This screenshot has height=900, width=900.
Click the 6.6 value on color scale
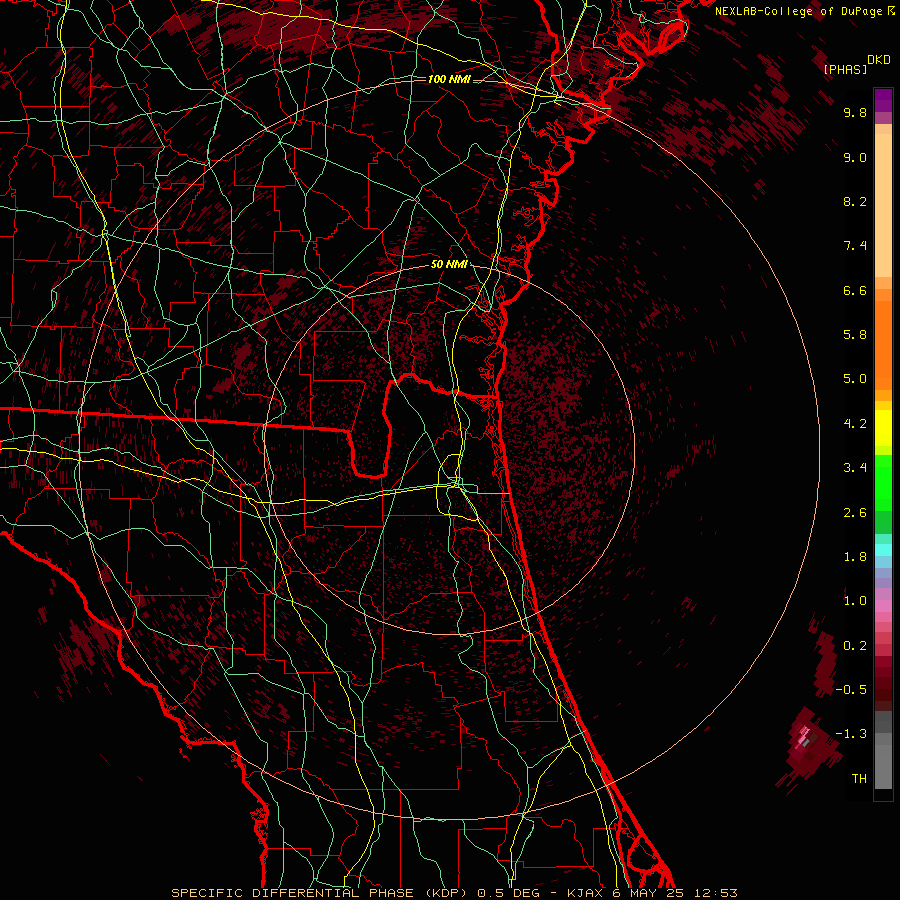pos(855,290)
